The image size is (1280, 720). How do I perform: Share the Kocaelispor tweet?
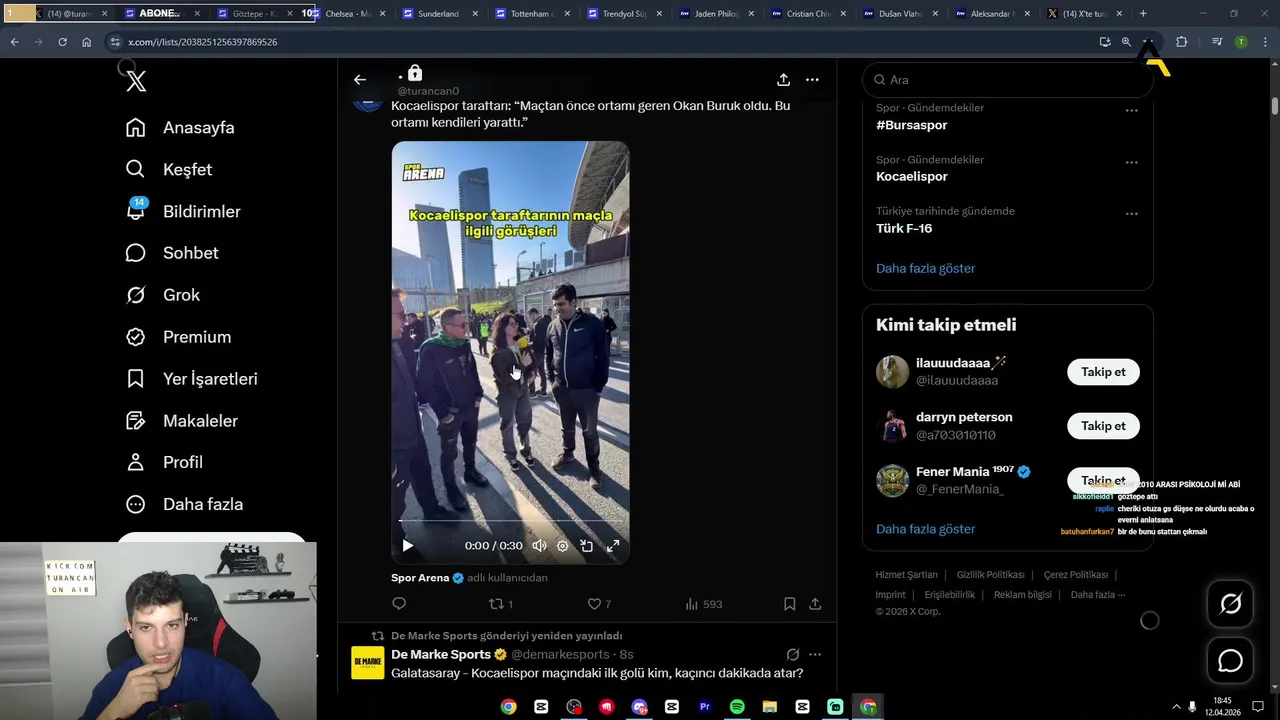pyautogui.click(x=815, y=604)
